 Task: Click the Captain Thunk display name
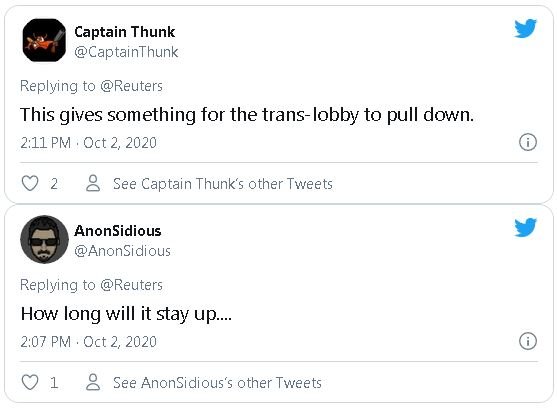[x=125, y=32]
